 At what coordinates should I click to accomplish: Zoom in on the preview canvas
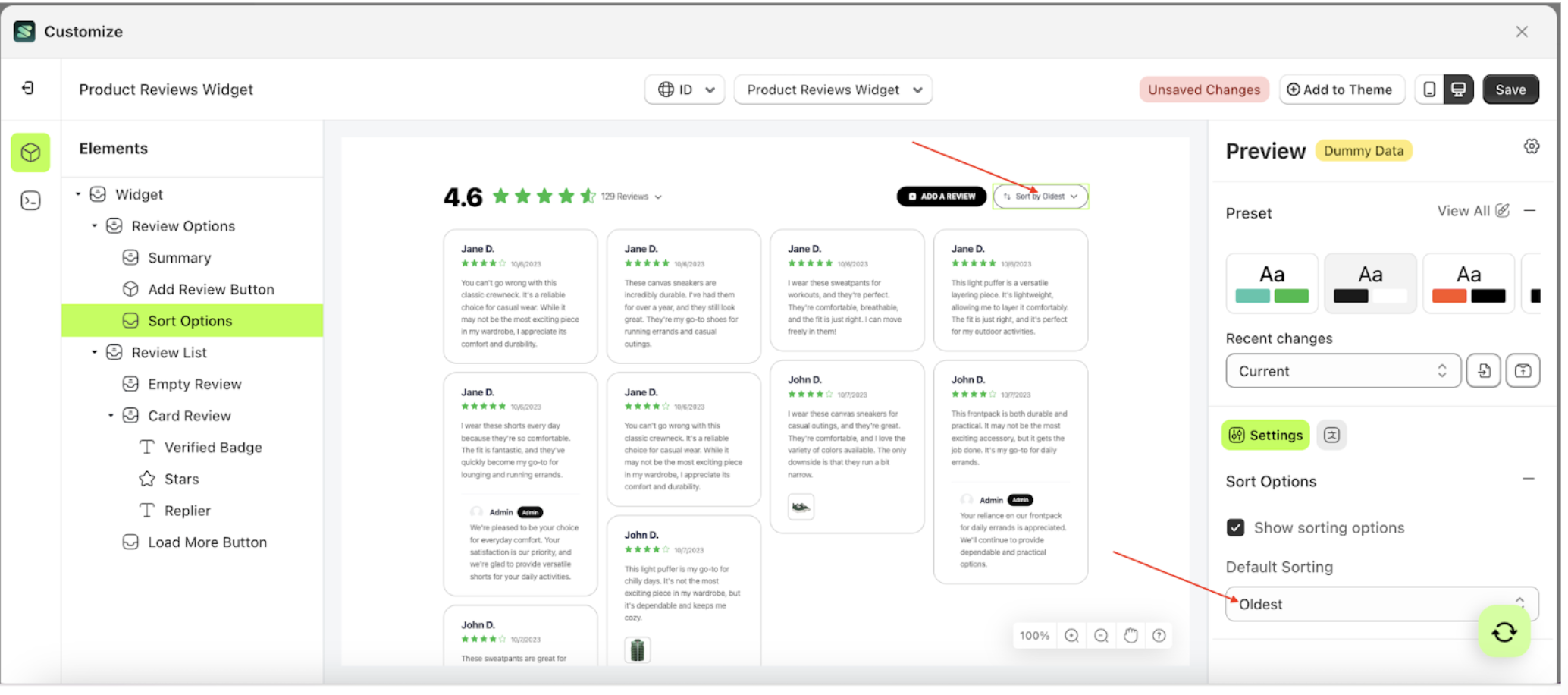pyautogui.click(x=1071, y=635)
